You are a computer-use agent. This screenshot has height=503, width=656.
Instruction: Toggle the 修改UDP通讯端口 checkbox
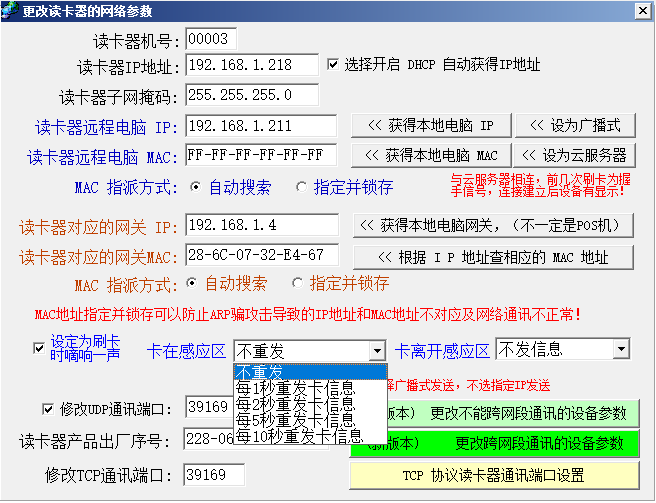point(48,408)
